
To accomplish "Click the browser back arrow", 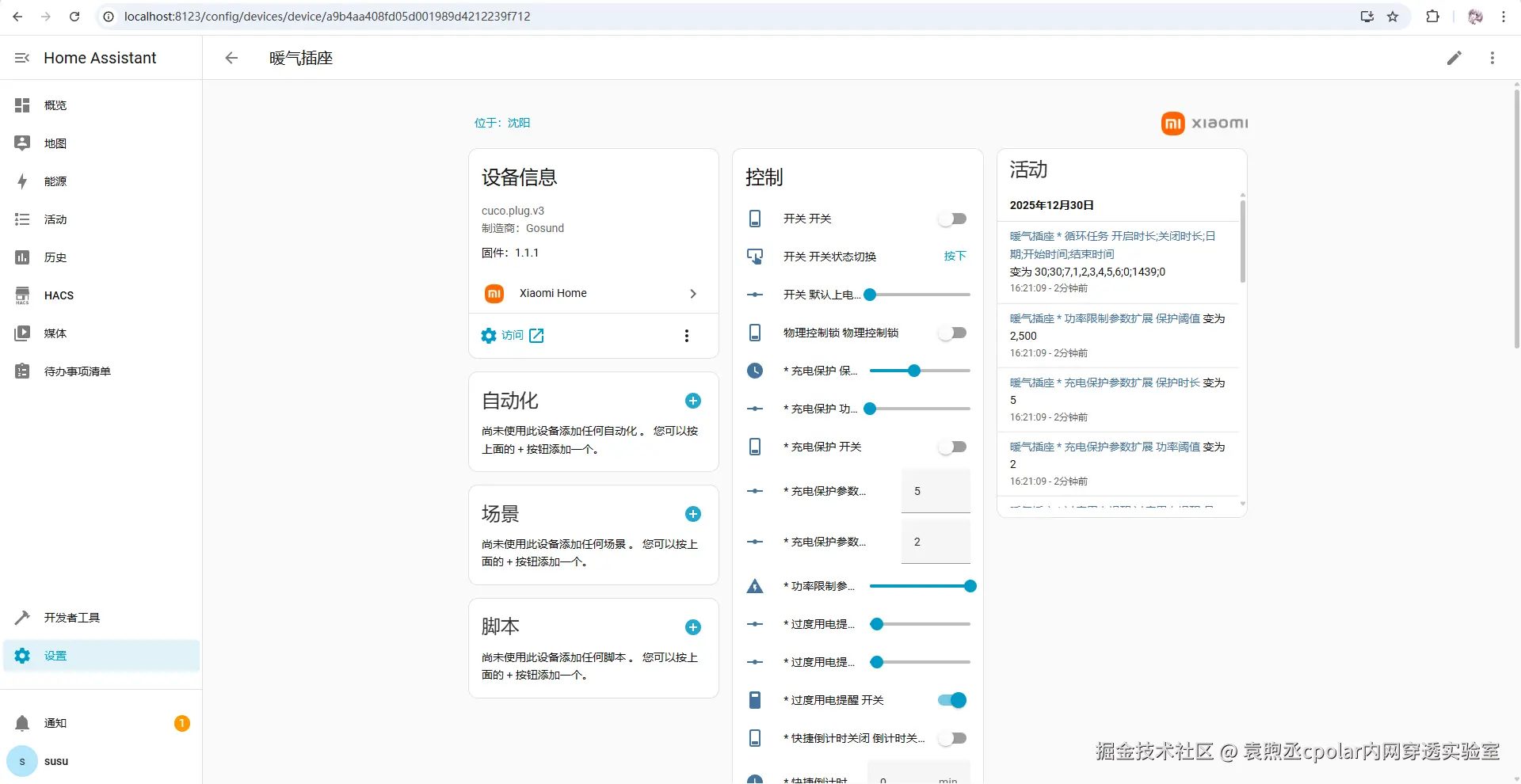I will click(x=17, y=17).
